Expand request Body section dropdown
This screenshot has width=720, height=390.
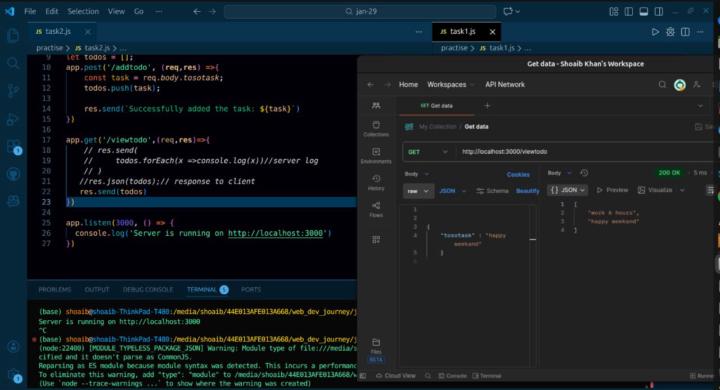pos(416,174)
